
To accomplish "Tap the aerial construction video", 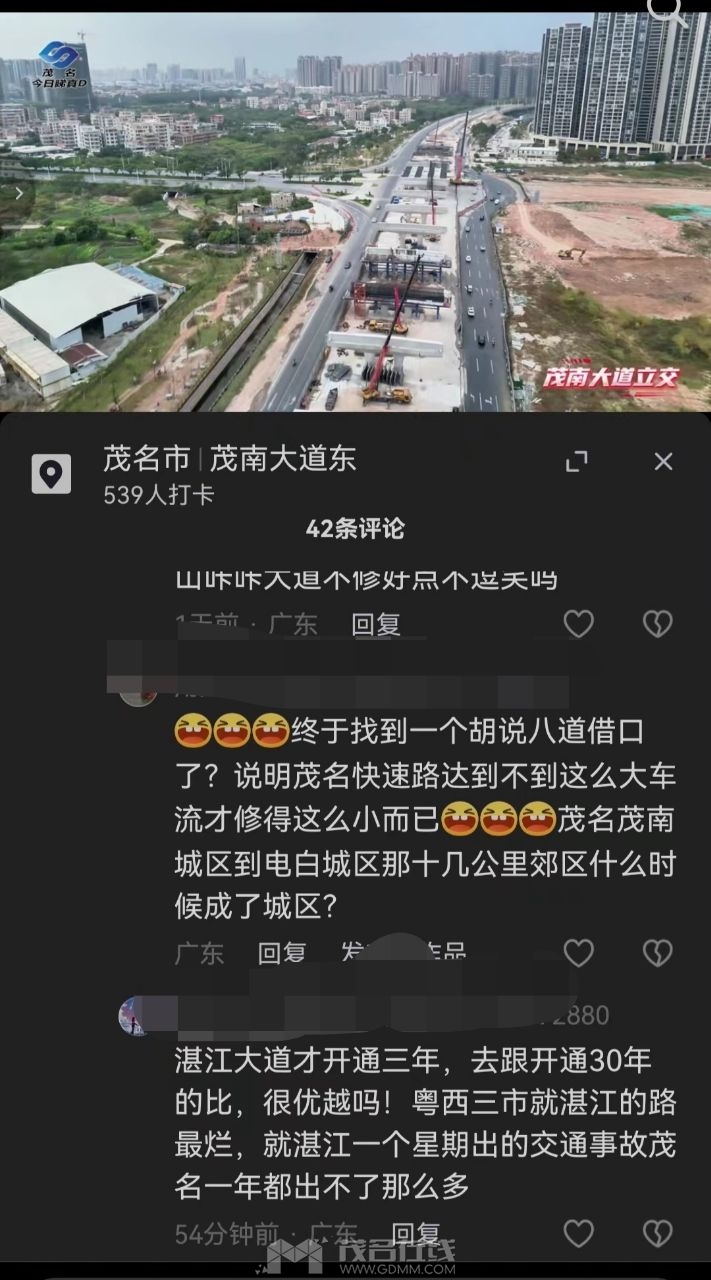I will pyautogui.click(x=355, y=212).
